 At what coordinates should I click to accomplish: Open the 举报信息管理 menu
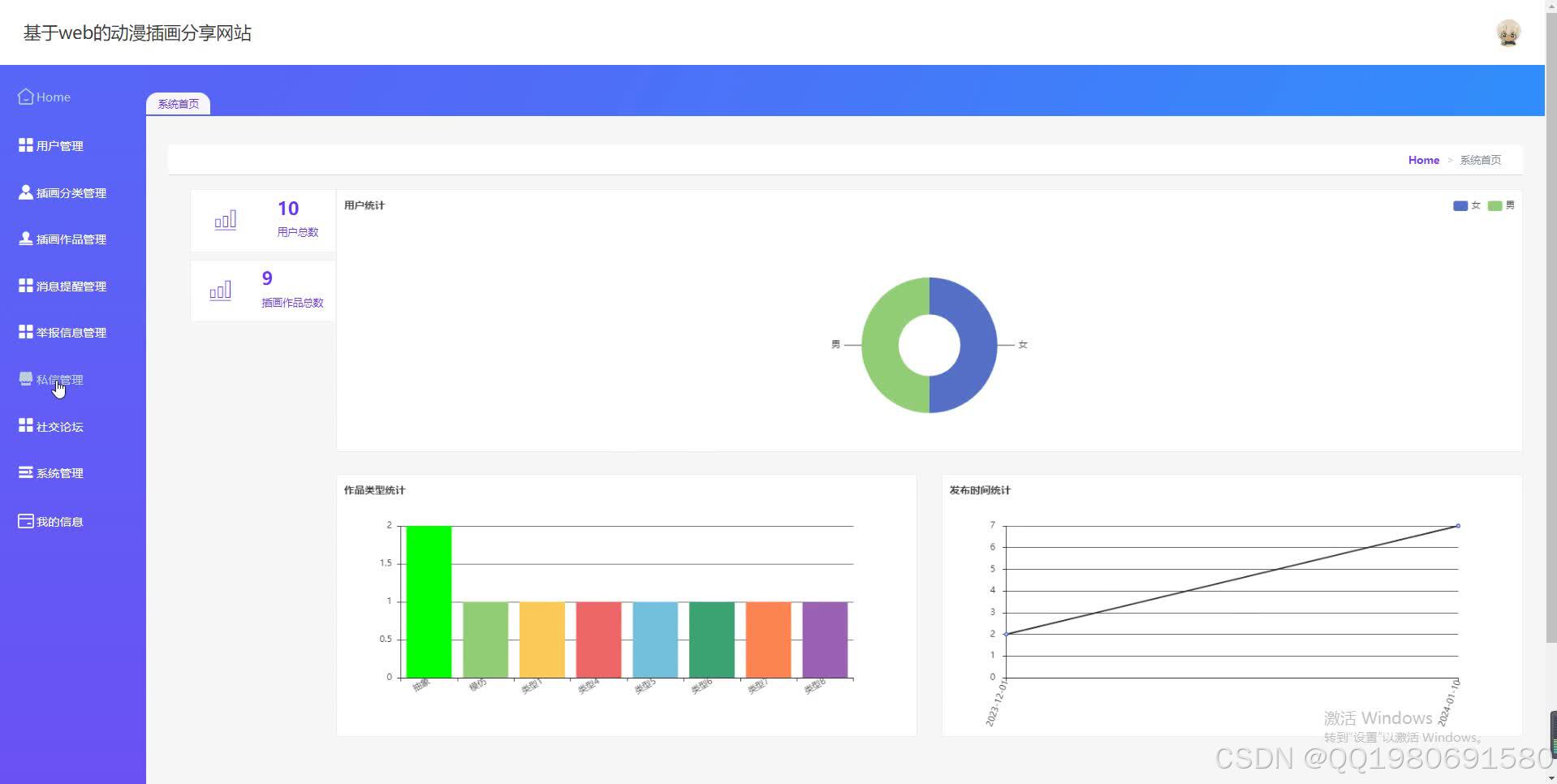tap(73, 332)
